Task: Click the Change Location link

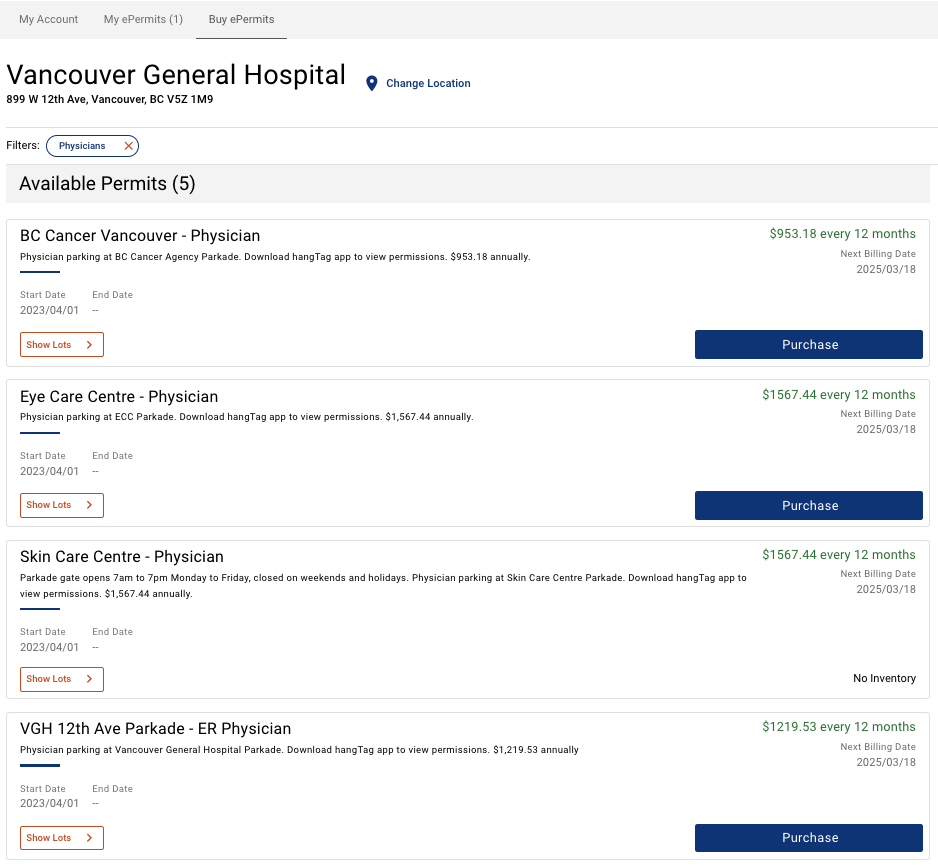Action: tap(428, 84)
